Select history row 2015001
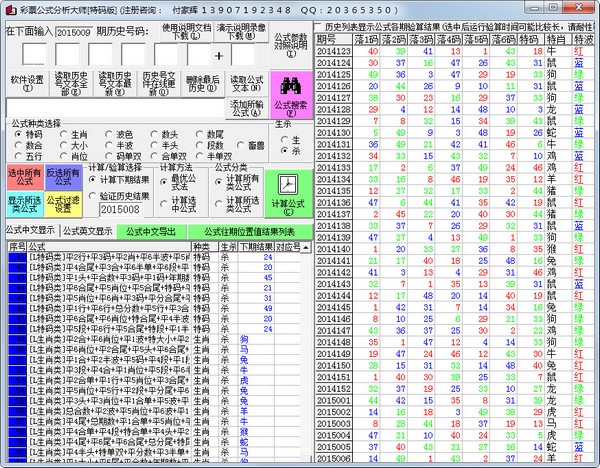This screenshot has width=600, height=468. point(455,401)
